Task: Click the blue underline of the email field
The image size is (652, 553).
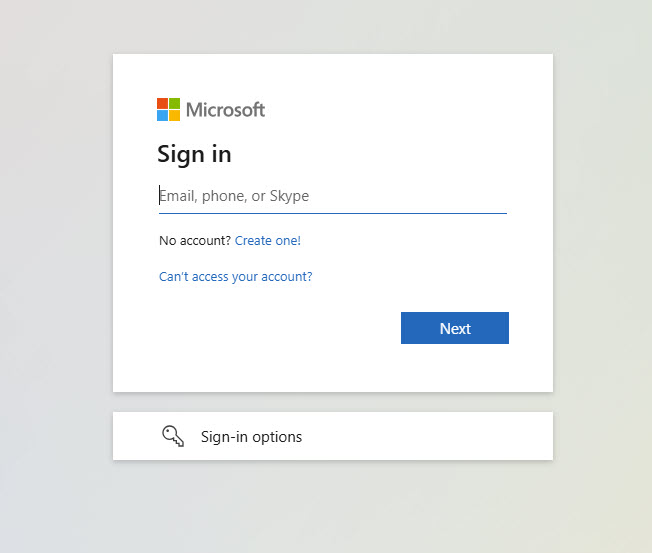Action: point(333,213)
